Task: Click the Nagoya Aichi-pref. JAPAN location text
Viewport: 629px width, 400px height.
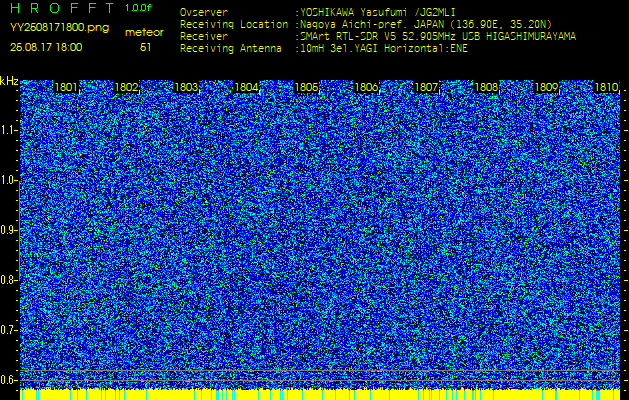Action: [x=426, y=24]
